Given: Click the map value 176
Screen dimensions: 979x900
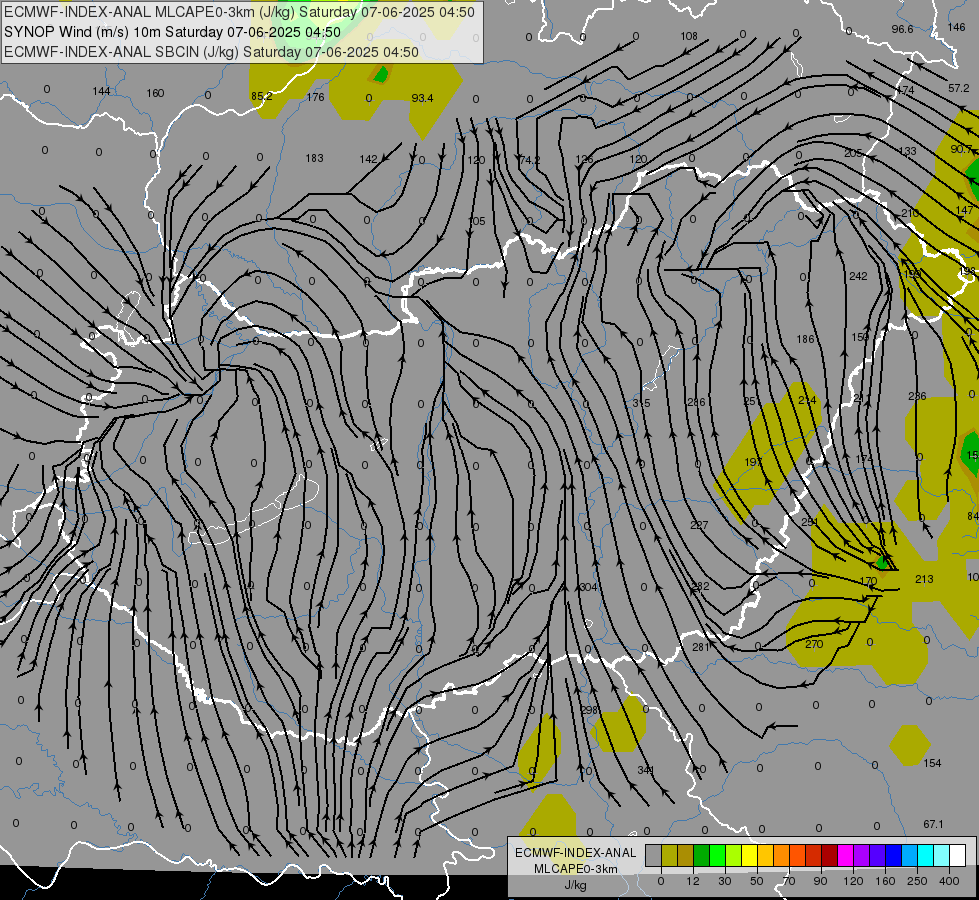Looking at the screenshot, I should [315, 97].
